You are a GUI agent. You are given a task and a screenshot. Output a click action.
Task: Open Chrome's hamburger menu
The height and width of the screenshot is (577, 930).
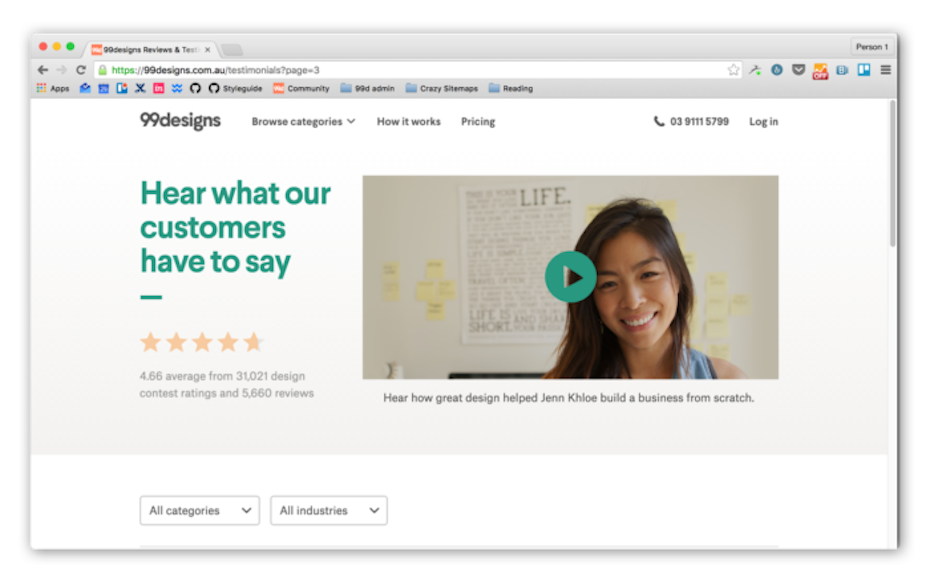point(885,70)
